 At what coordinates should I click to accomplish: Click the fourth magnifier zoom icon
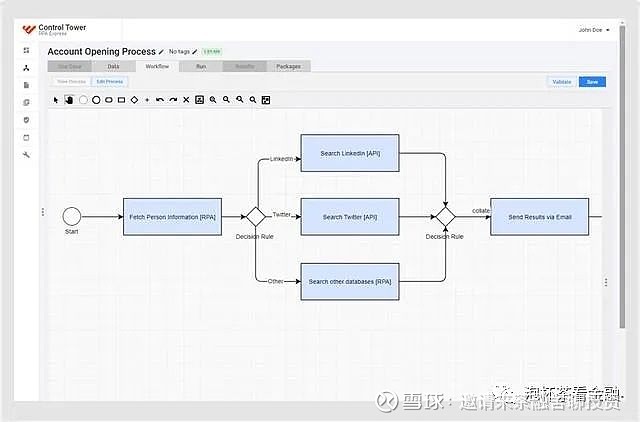click(x=253, y=100)
